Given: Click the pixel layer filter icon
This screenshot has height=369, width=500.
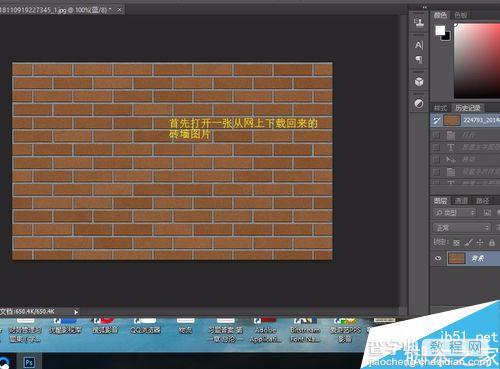Looking at the screenshot, I should pos(487,213).
